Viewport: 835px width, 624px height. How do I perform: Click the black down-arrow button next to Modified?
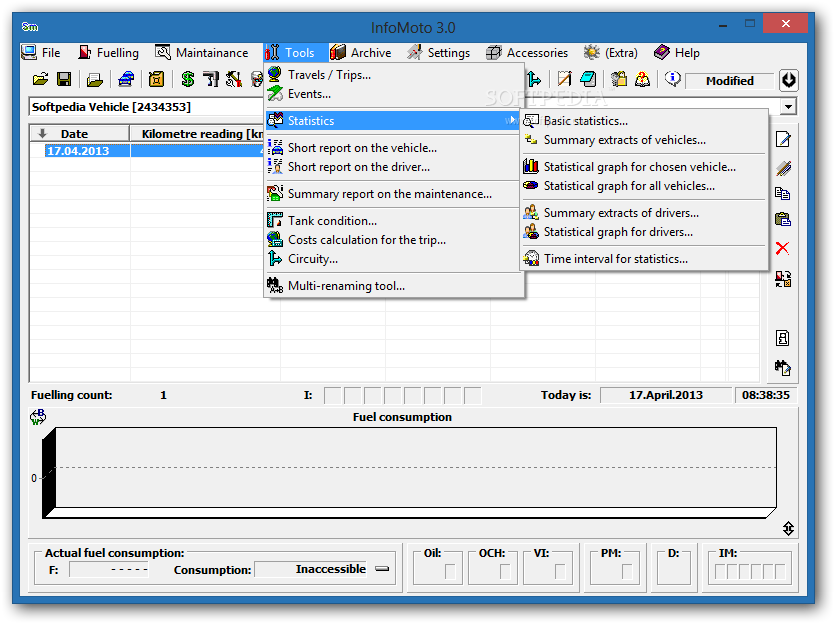tap(788, 80)
